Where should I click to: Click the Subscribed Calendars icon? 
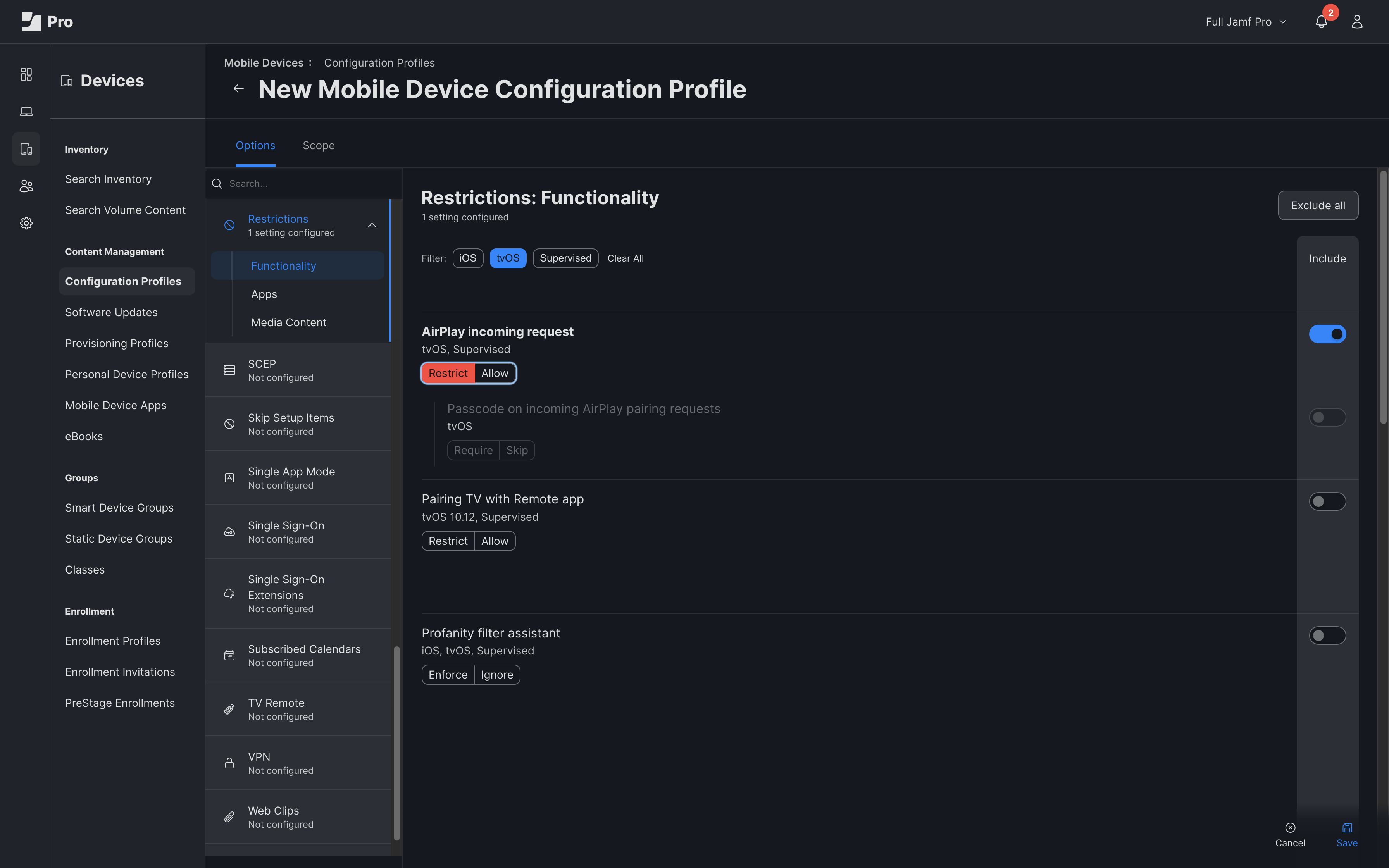229,656
